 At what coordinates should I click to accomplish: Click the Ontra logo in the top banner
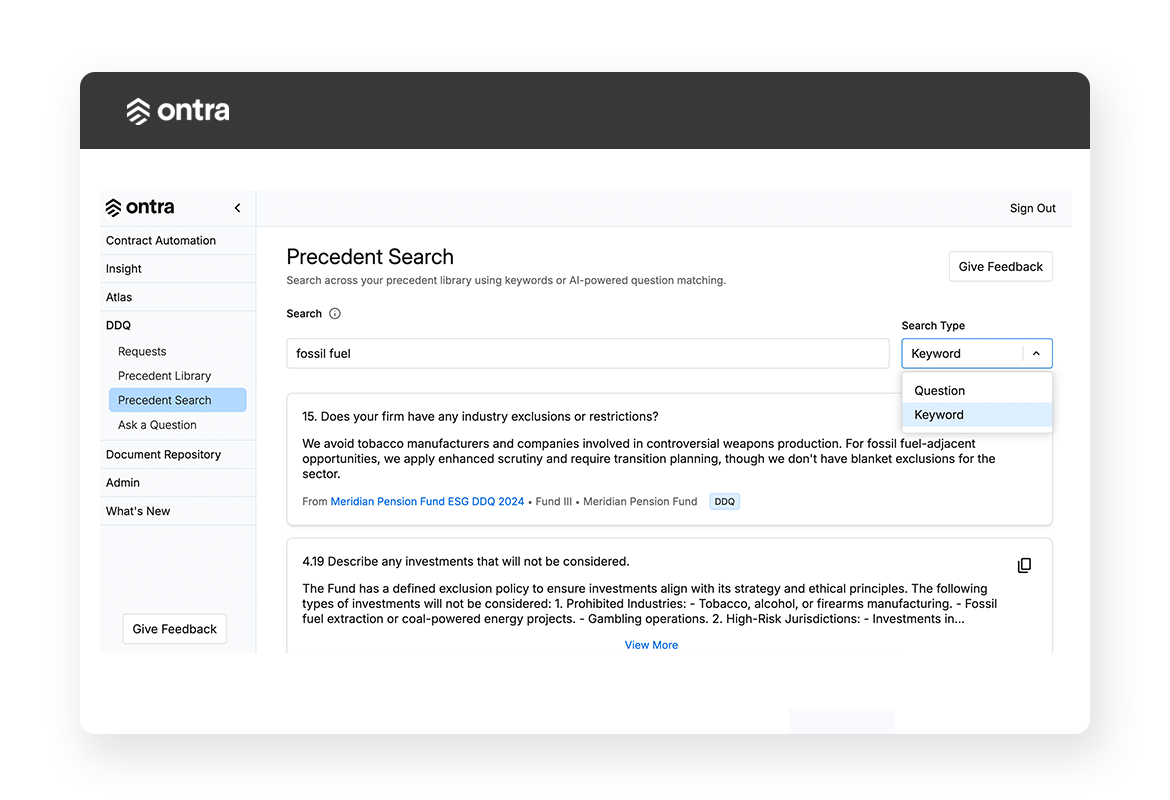[178, 111]
